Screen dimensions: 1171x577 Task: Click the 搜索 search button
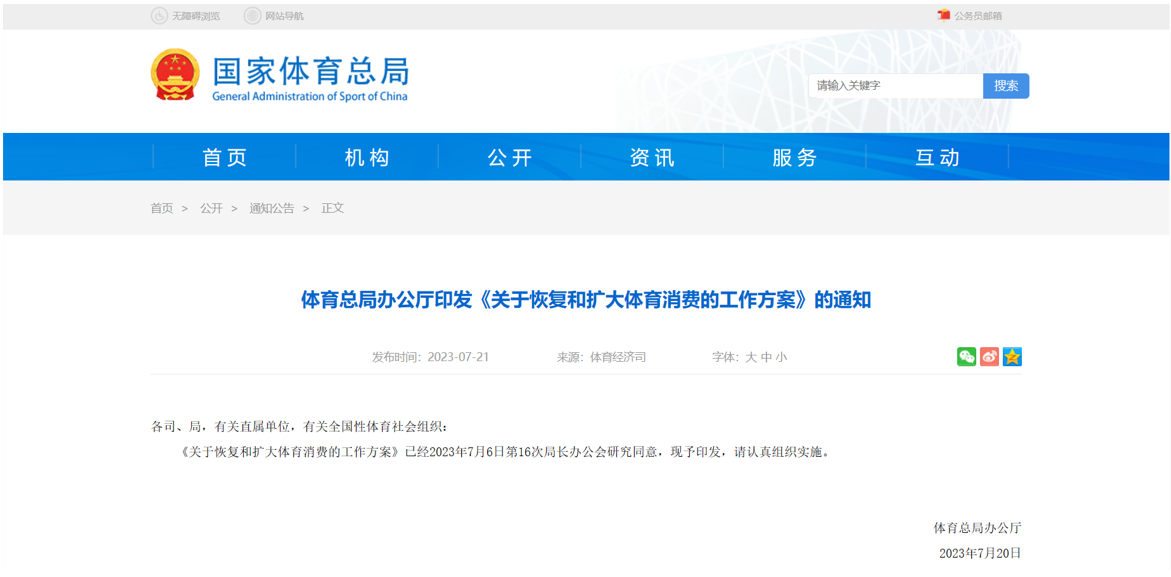1006,86
